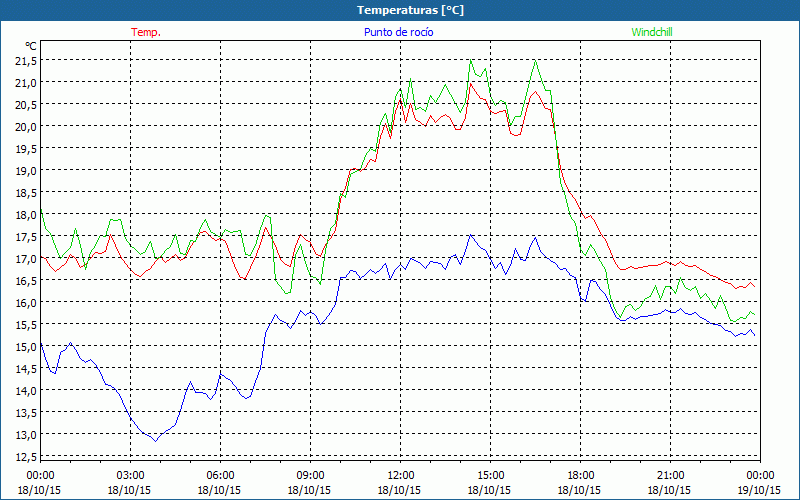Click the 18/10/15 date under 12:00
The height and width of the screenshot is (500, 800).
click(399, 490)
